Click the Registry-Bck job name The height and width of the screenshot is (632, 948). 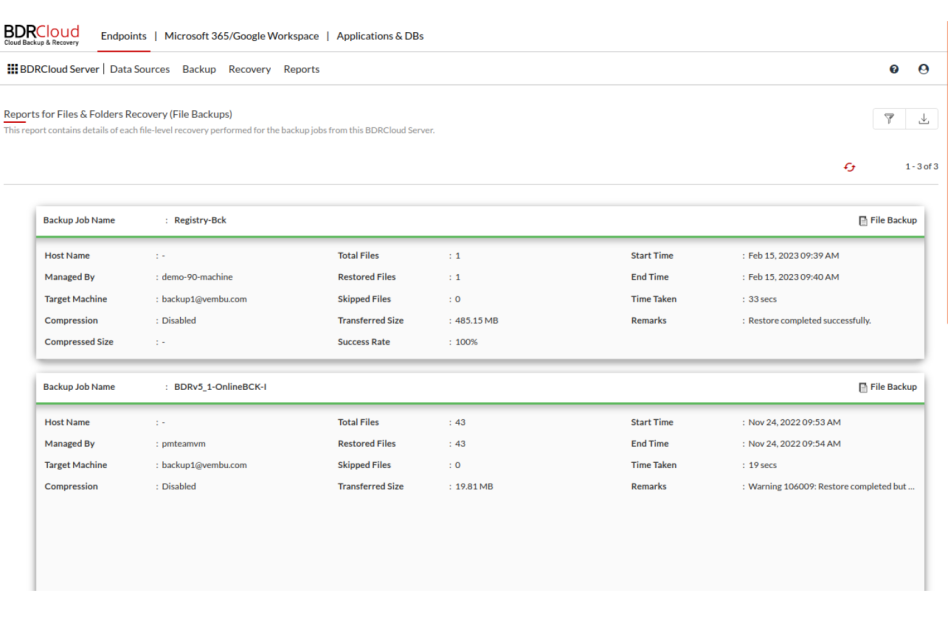point(200,220)
